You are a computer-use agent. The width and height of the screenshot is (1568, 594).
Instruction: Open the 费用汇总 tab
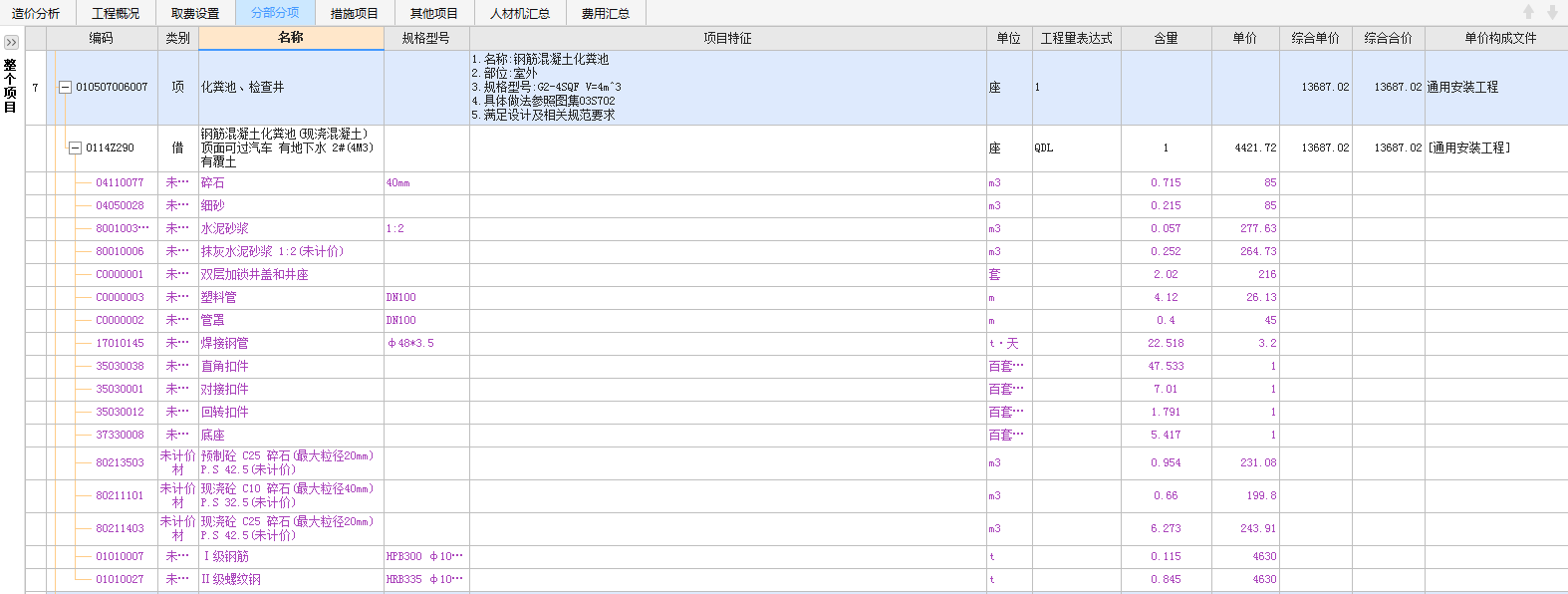[606, 13]
